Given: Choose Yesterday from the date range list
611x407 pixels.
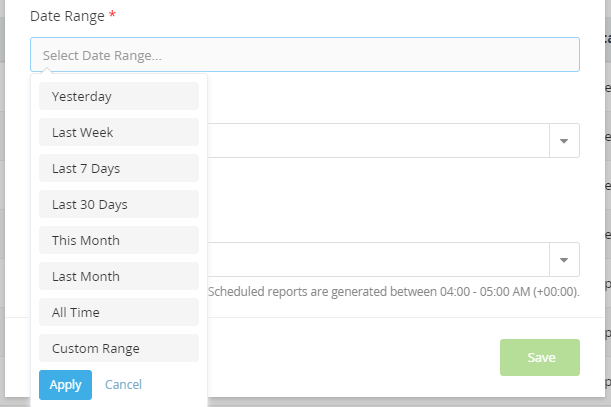Looking at the screenshot, I should click(119, 96).
